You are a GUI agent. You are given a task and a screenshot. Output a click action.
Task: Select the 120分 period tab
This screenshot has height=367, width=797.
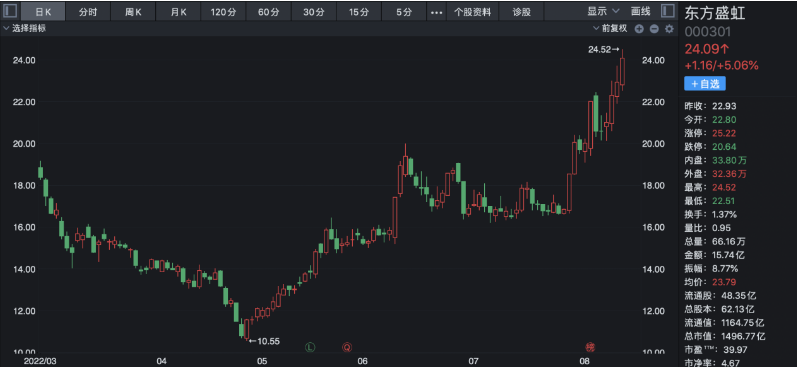(224, 12)
